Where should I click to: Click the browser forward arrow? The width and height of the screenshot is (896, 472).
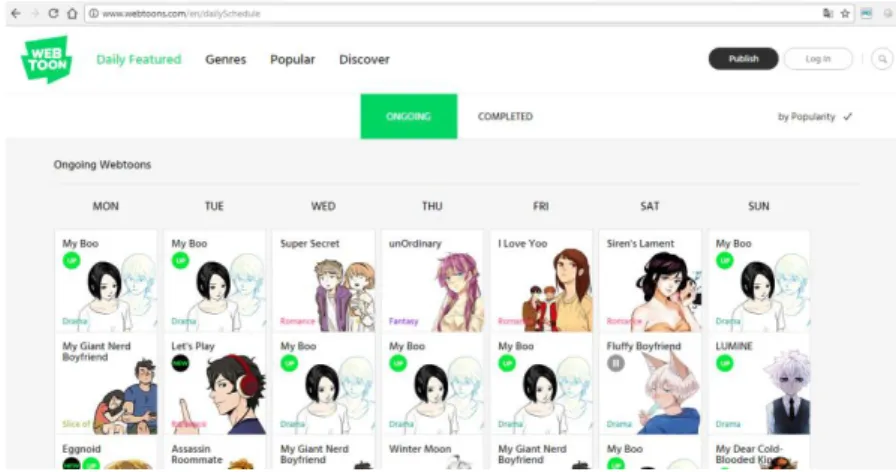(x=35, y=13)
